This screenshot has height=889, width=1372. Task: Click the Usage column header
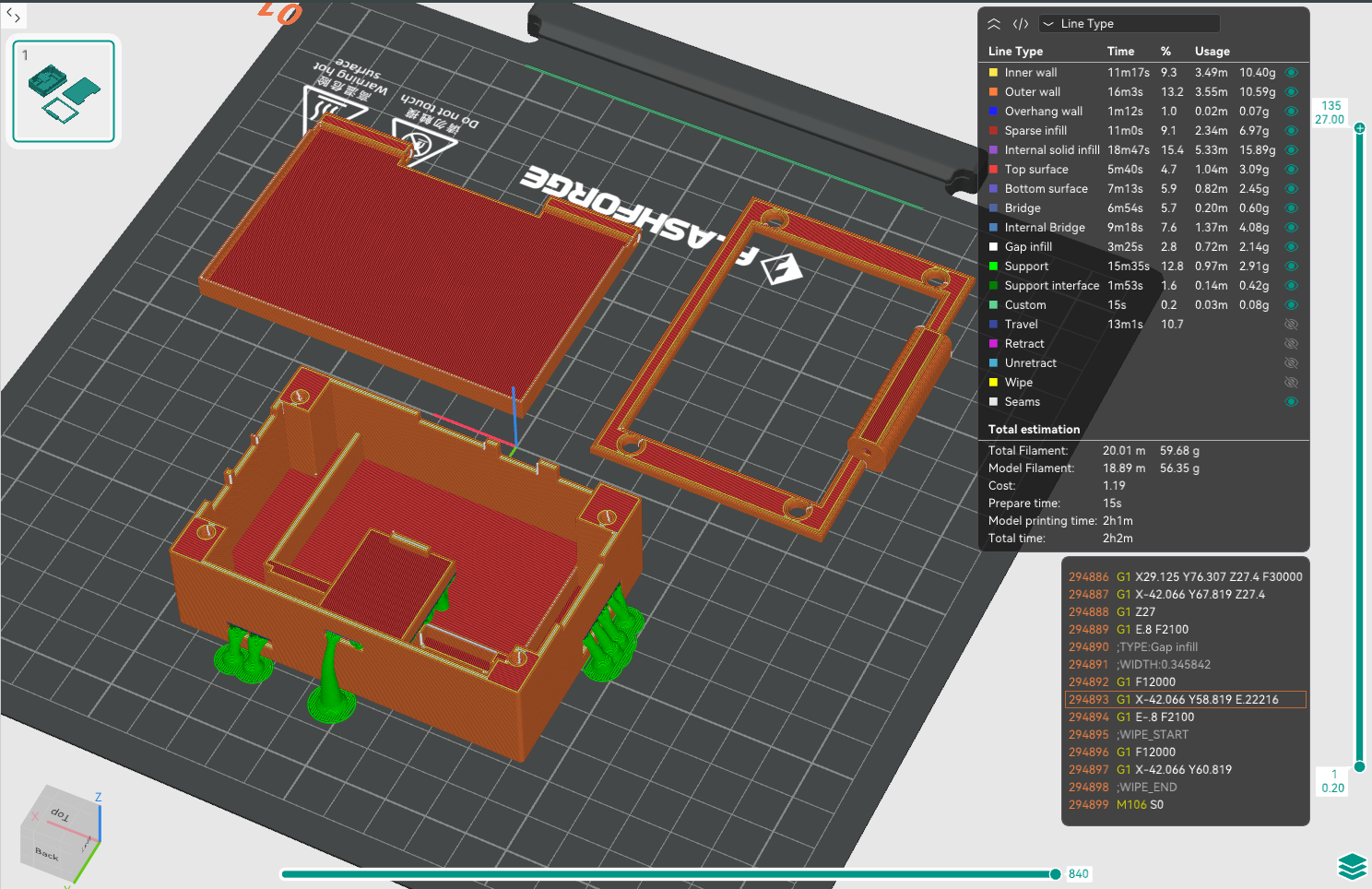pos(1212,52)
